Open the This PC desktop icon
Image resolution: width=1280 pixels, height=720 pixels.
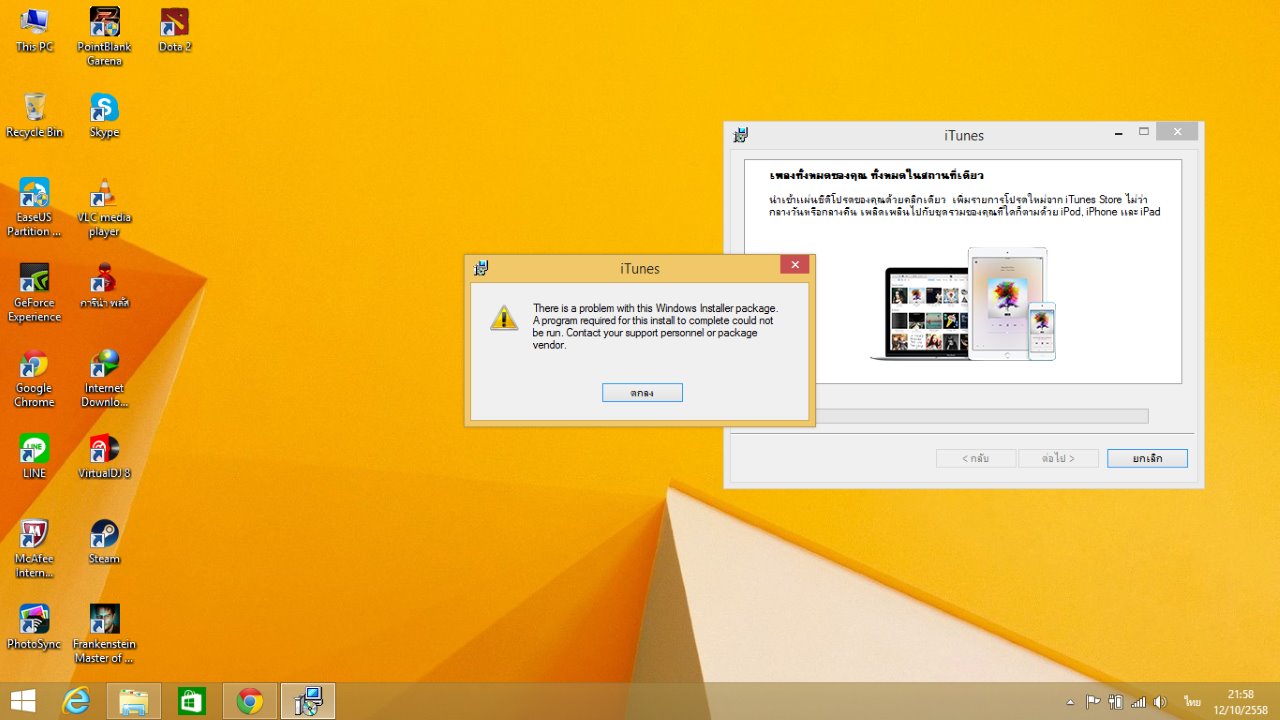point(34,30)
